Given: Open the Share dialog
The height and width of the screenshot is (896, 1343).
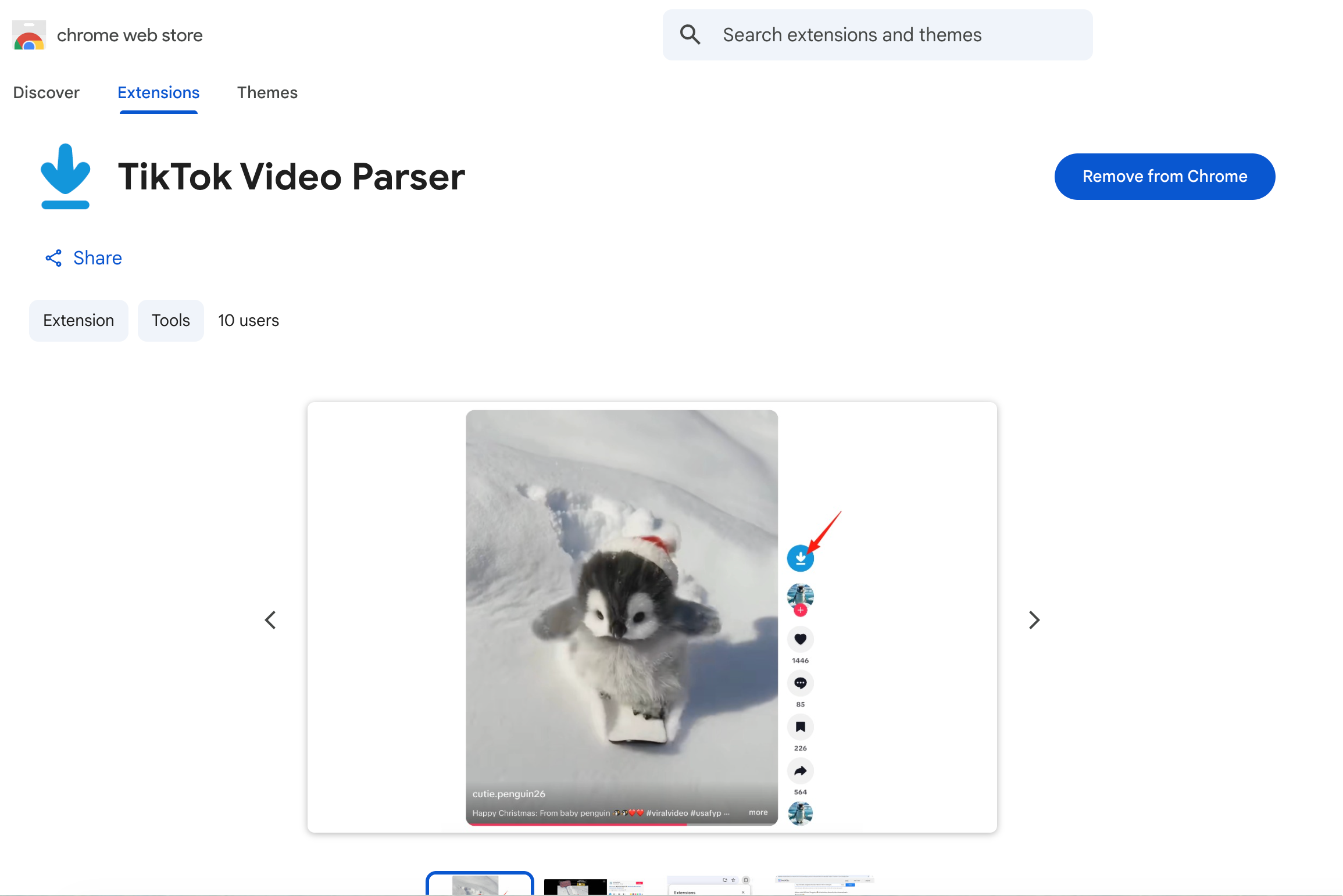Looking at the screenshot, I should tap(97, 258).
